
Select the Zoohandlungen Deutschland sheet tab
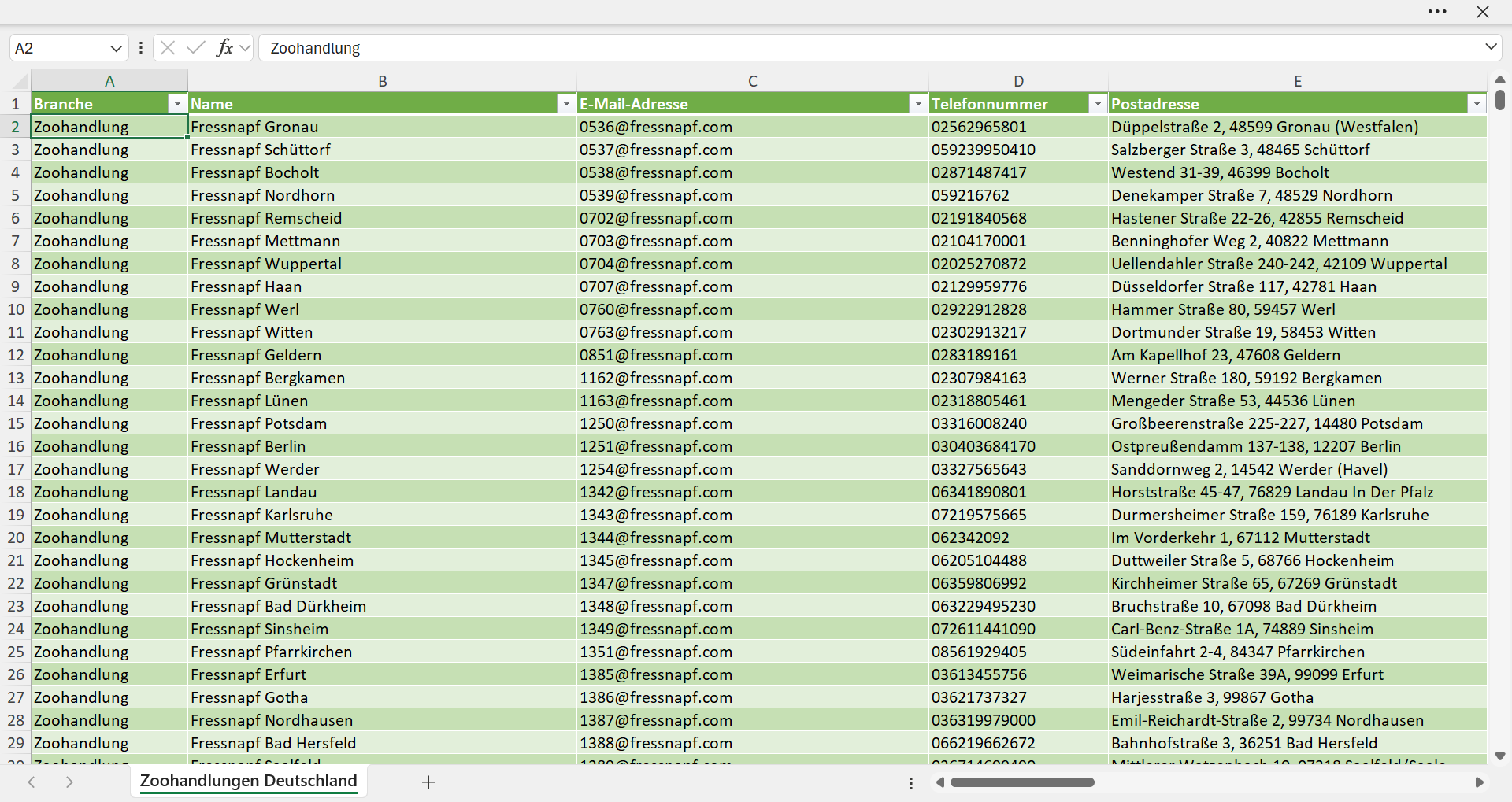tap(249, 781)
